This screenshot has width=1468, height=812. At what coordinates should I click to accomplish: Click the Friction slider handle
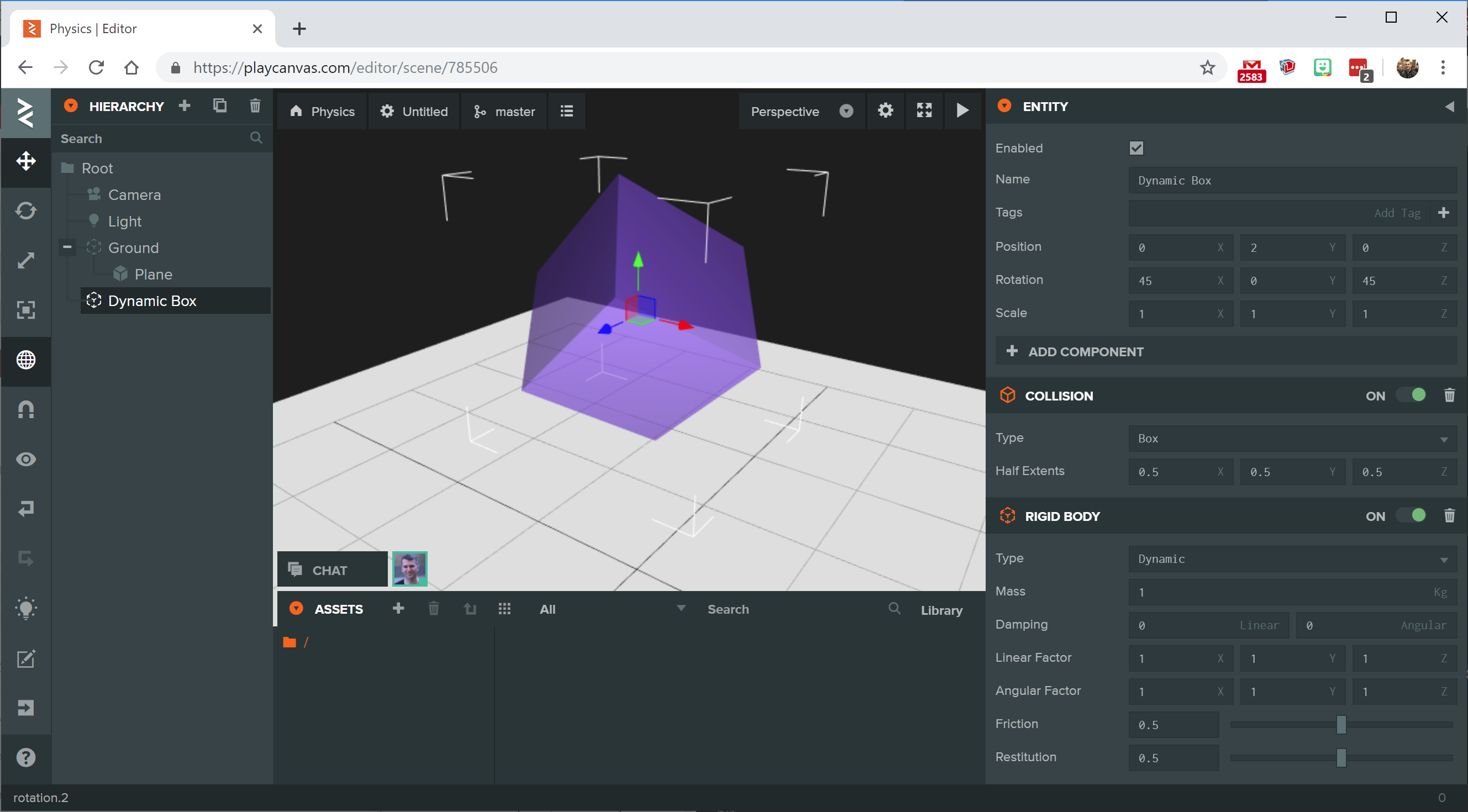1340,725
